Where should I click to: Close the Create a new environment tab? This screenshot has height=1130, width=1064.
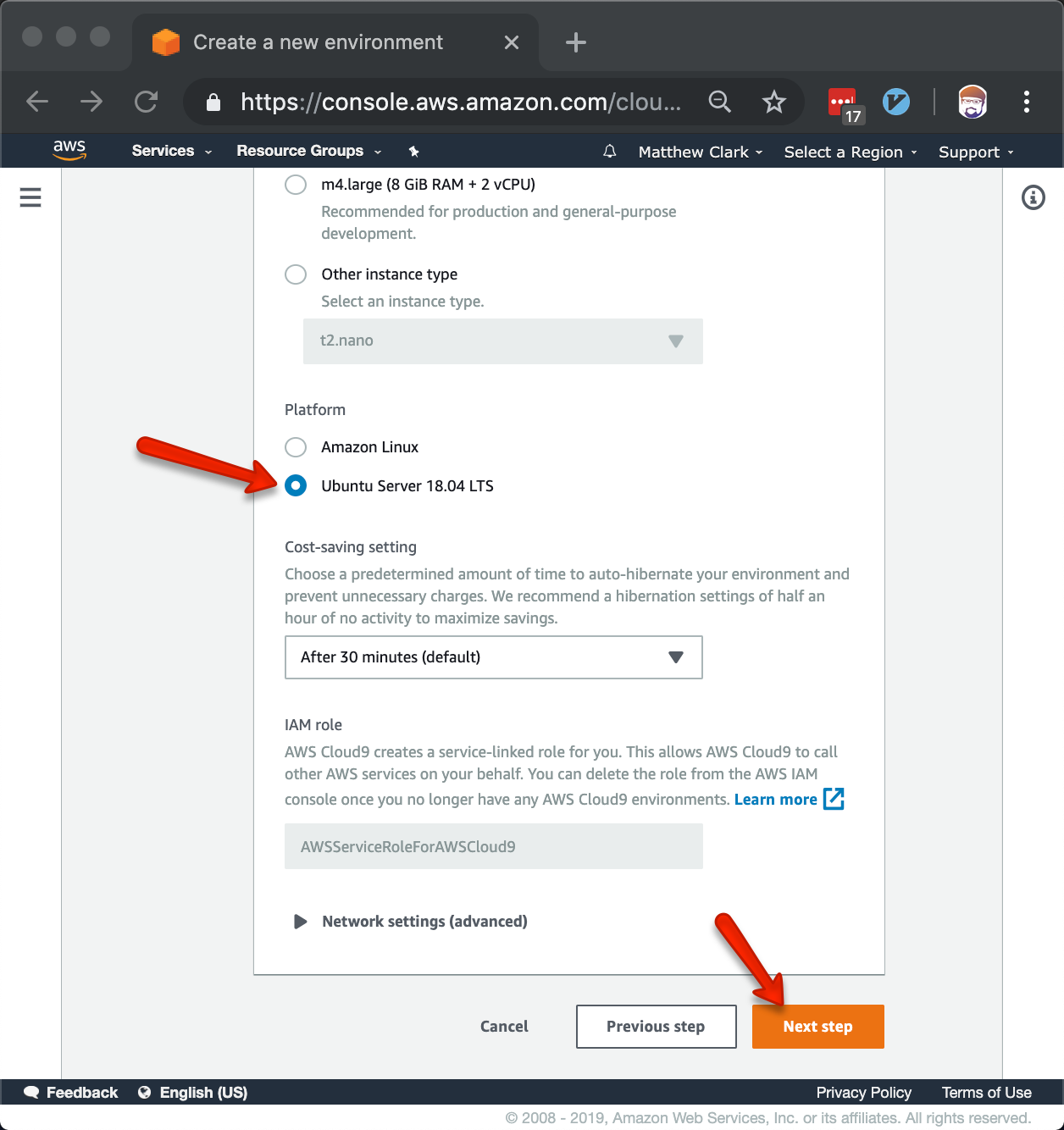click(x=512, y=42)
